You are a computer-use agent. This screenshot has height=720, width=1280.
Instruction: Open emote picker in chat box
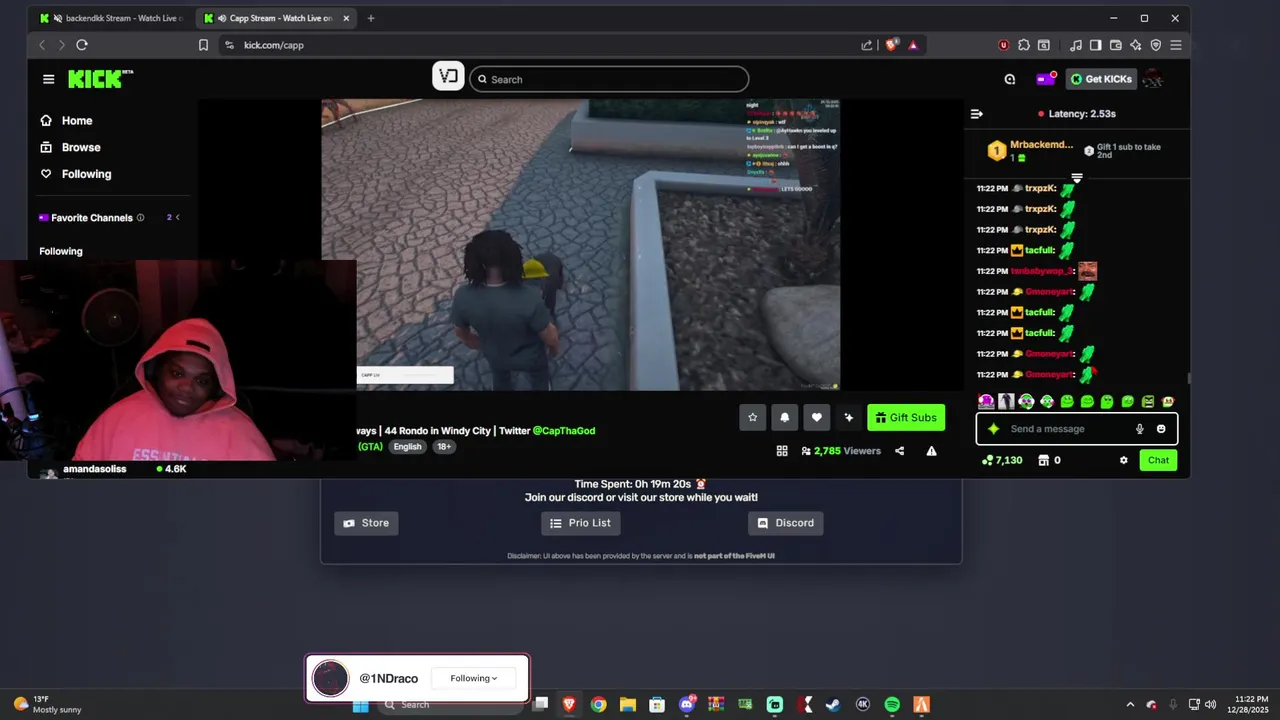[x=1161, y=429]
